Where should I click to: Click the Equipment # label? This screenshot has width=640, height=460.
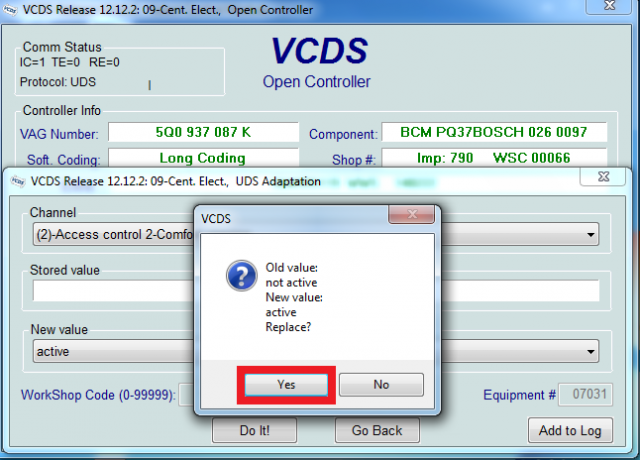(x=519, y=395)
